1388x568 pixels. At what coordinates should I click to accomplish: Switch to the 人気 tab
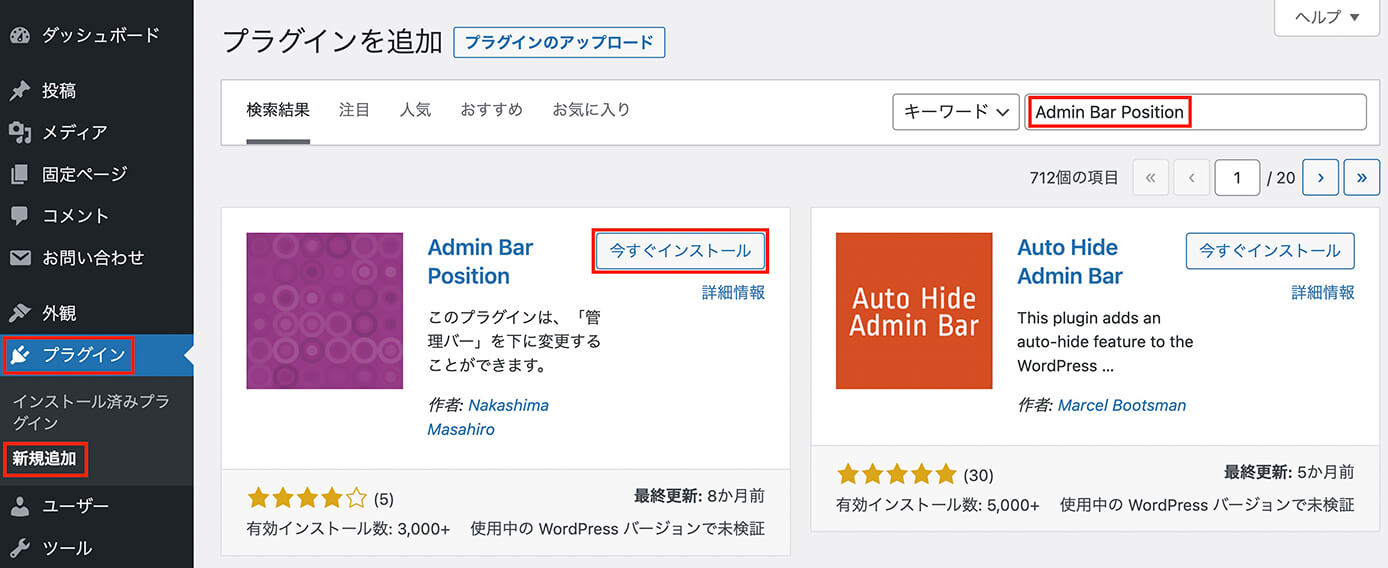pyautogui.click(x=415, y=110)
